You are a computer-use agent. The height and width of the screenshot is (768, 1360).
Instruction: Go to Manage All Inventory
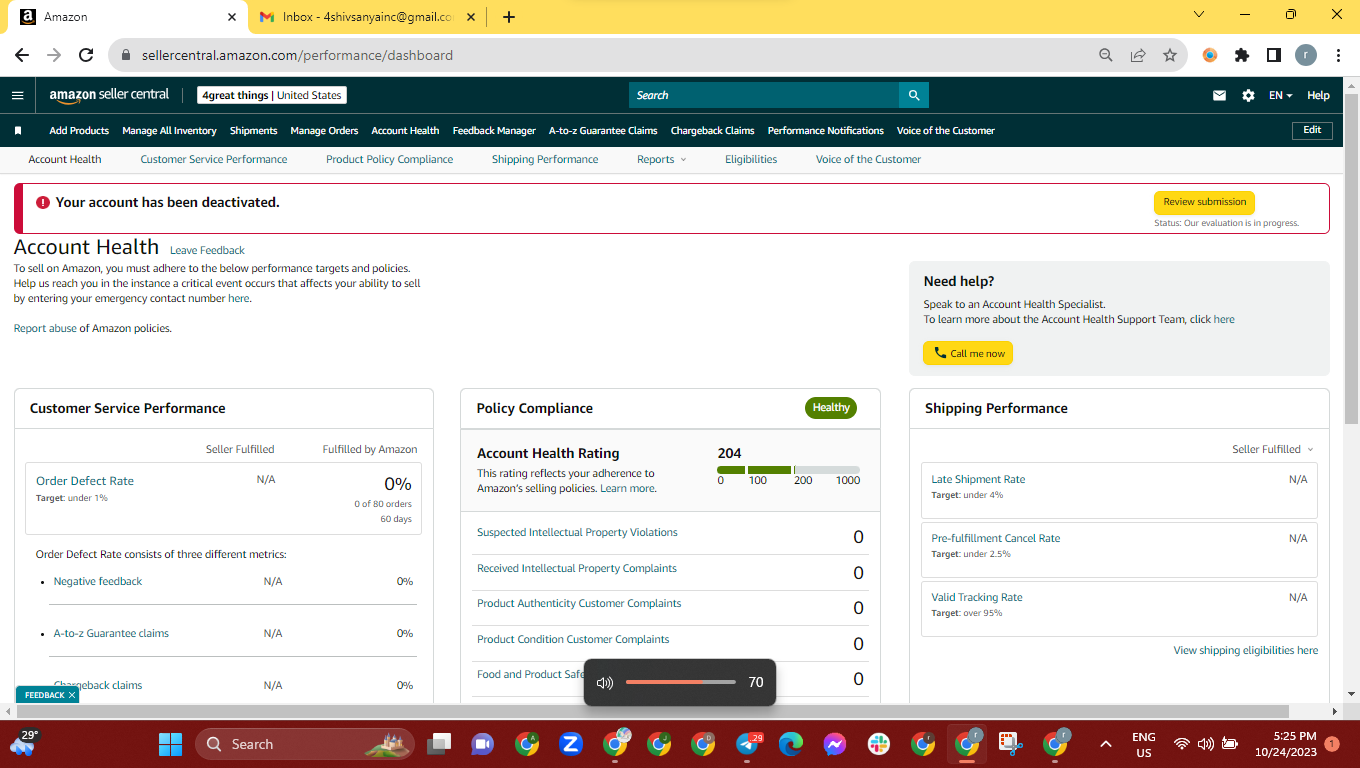coord(169,130)
